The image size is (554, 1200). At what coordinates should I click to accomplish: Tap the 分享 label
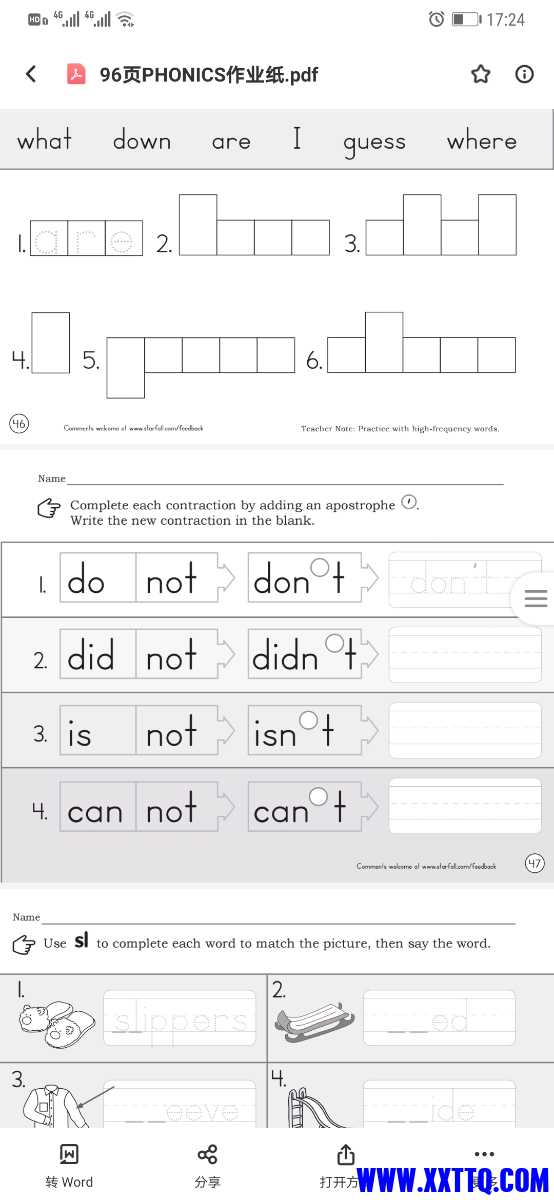tap(207, 1182)
